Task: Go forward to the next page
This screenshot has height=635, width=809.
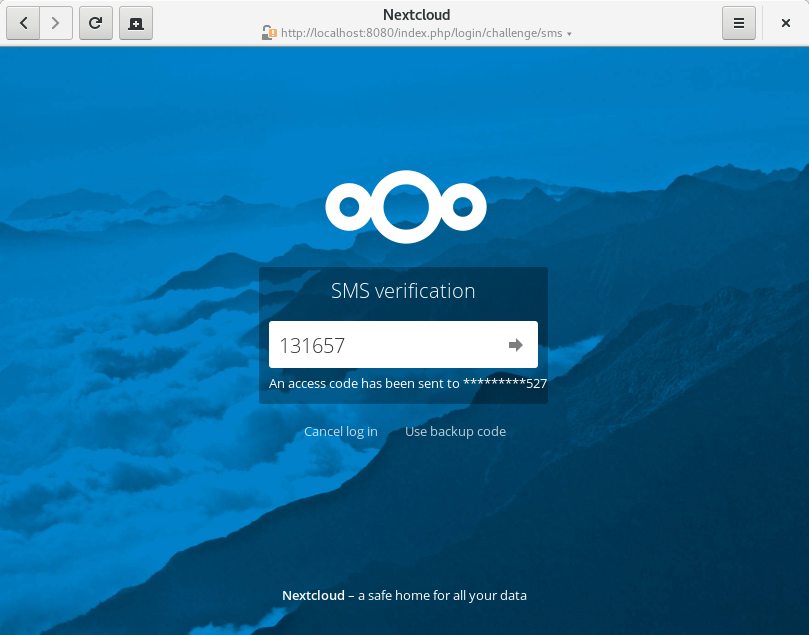Action: tap(56, 23)
